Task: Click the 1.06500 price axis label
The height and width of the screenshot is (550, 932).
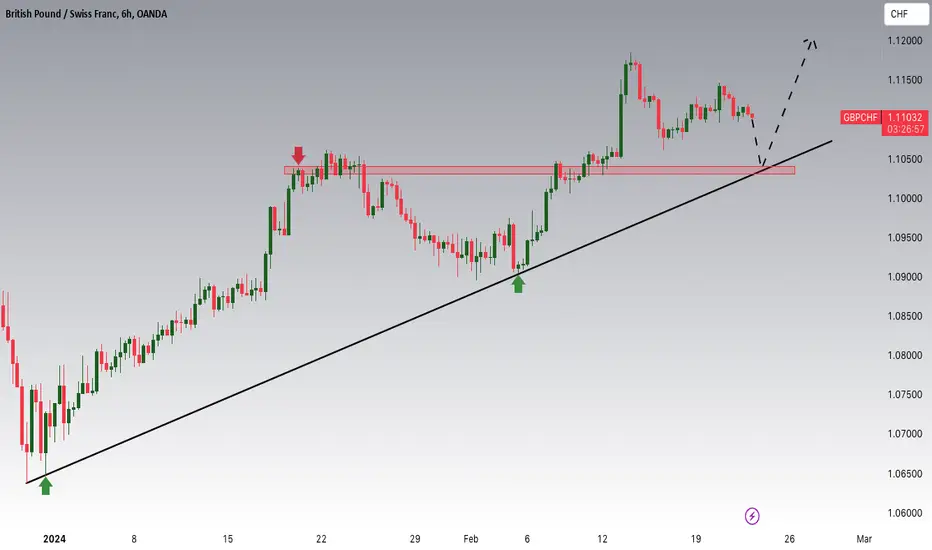Action: [905, 473]
